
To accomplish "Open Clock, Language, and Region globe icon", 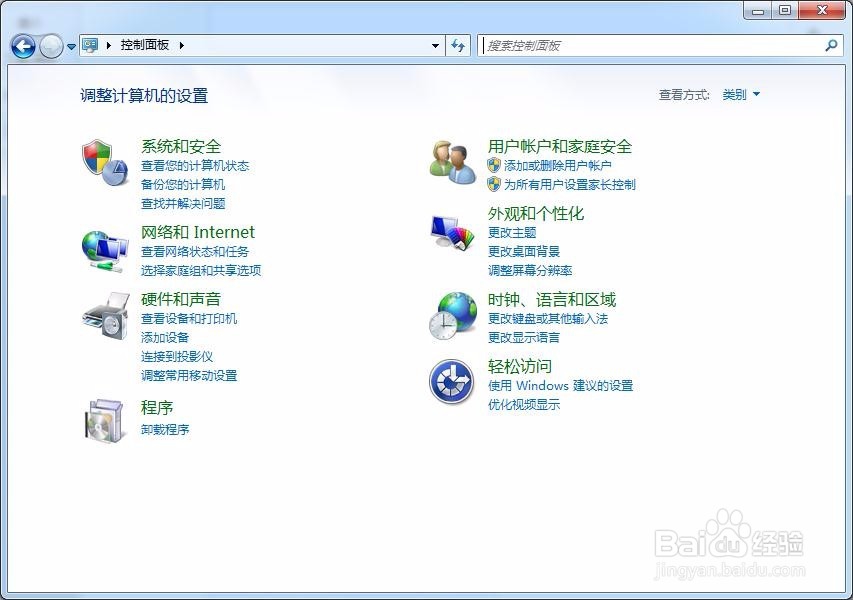I will pyautogui.click(x=452, y=314).
